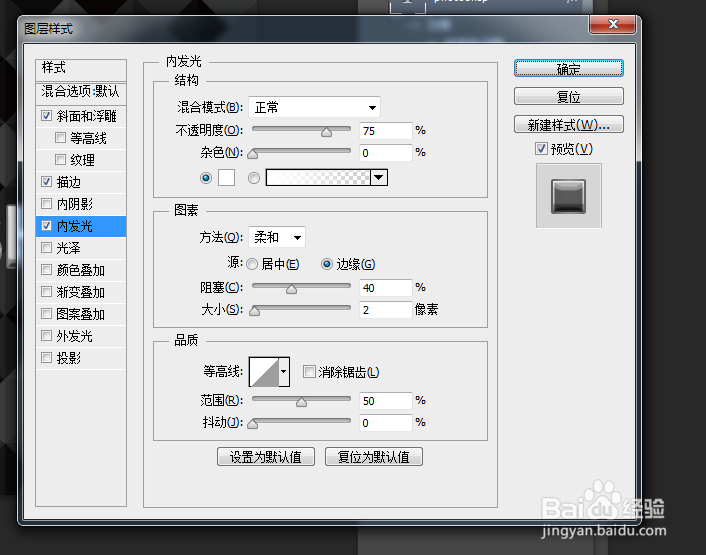Viewport: 706px width, 555px height.
Task: Enable the 颜色叠加 checkbox
Action: [x=46, y=270]
